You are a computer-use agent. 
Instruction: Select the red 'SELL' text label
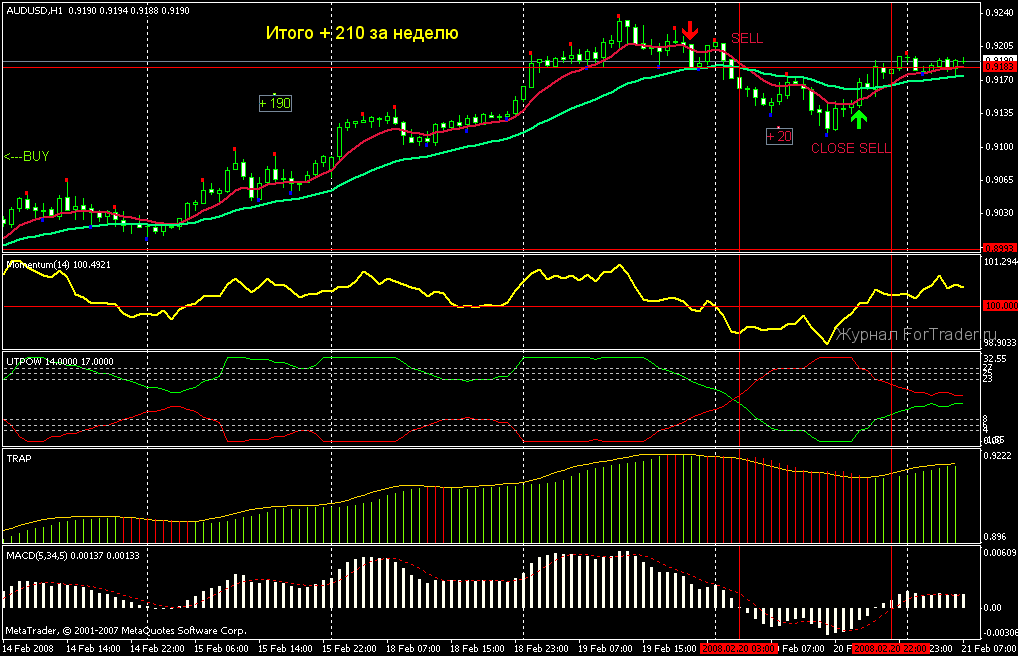(747, 38)
